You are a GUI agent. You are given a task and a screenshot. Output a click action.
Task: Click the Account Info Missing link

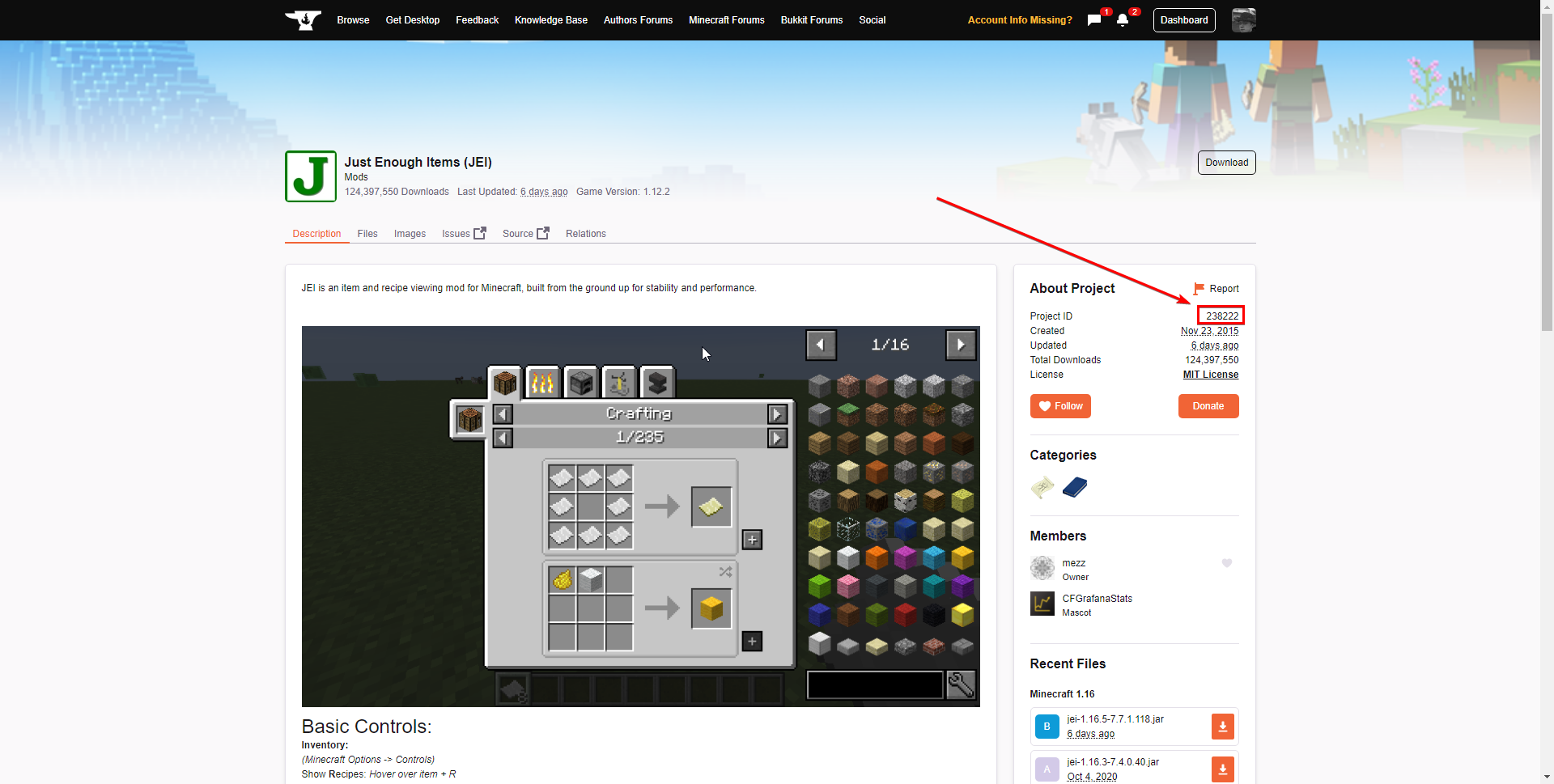click(1020, 20)
